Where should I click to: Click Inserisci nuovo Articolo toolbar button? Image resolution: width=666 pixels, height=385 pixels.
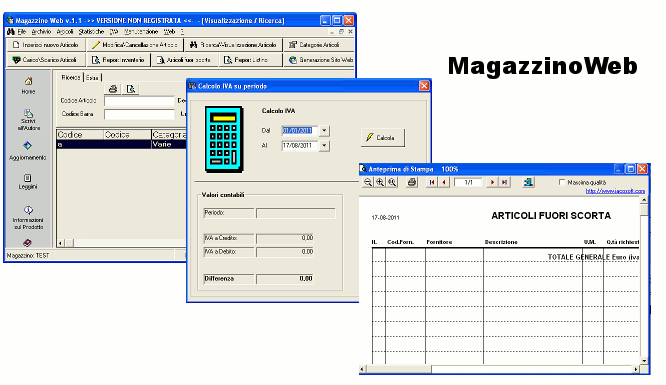click(x=46, y=45)
